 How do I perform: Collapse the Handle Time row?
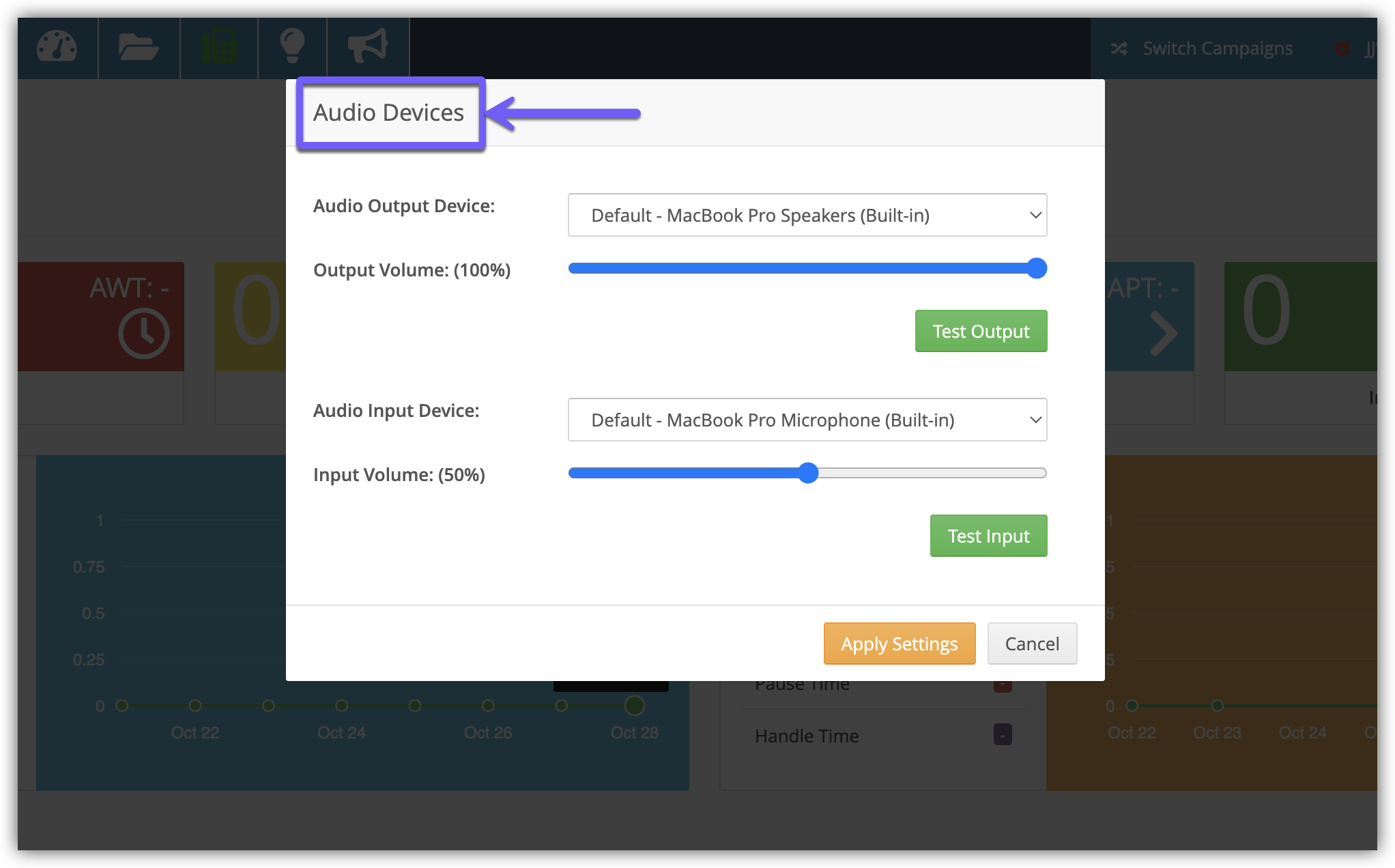pos(1002,736)
